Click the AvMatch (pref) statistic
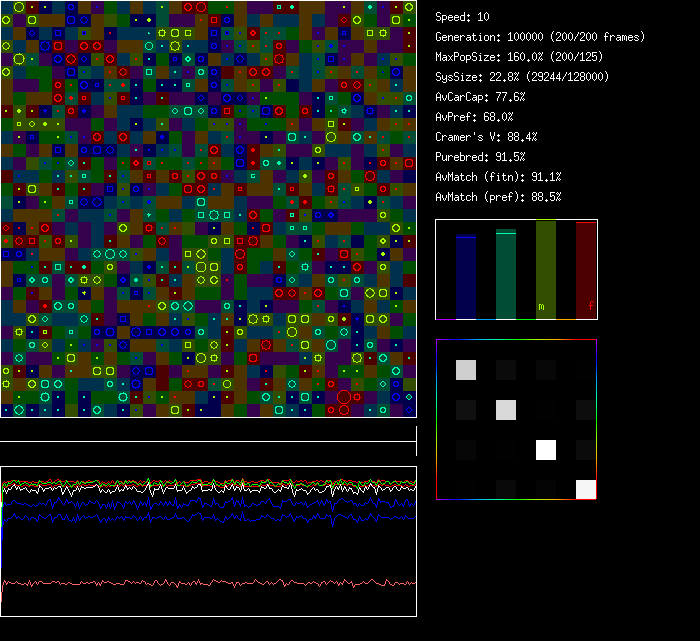This screenshot has height=641, width=700. (x=498, y=197)
